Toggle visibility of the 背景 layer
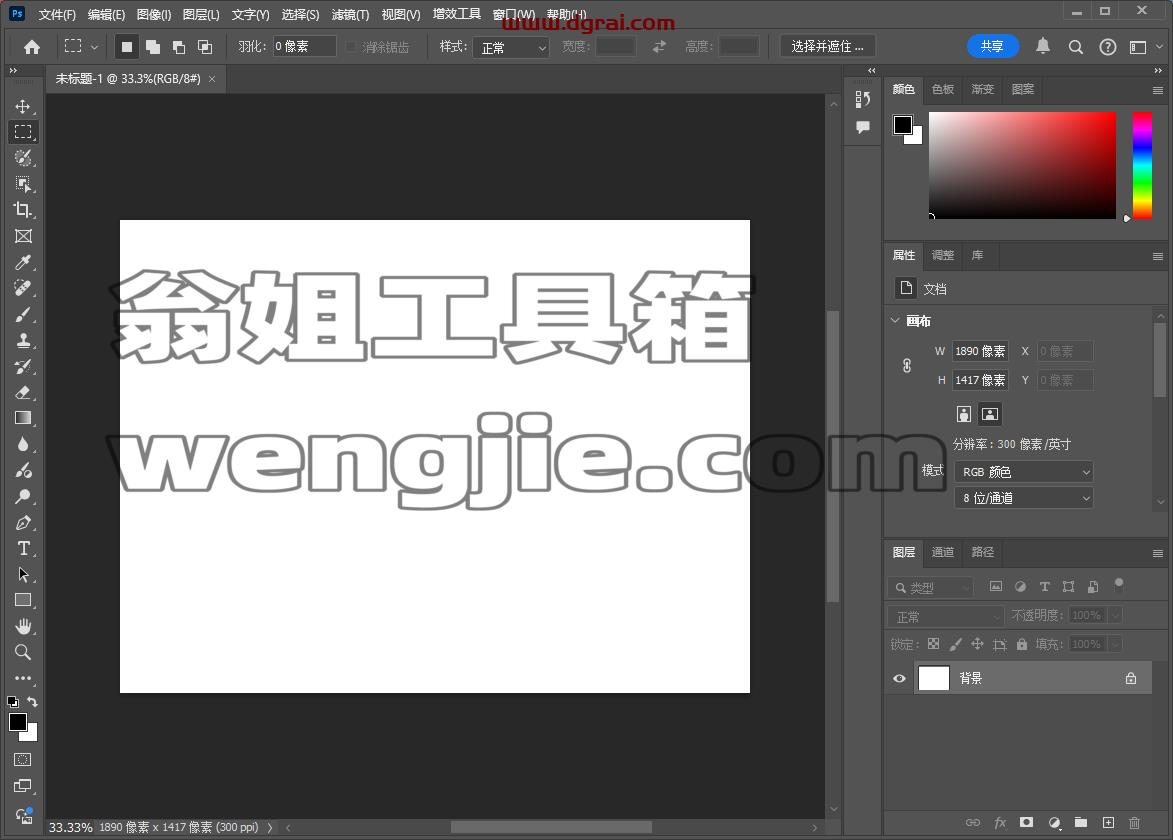 (899, 678)
